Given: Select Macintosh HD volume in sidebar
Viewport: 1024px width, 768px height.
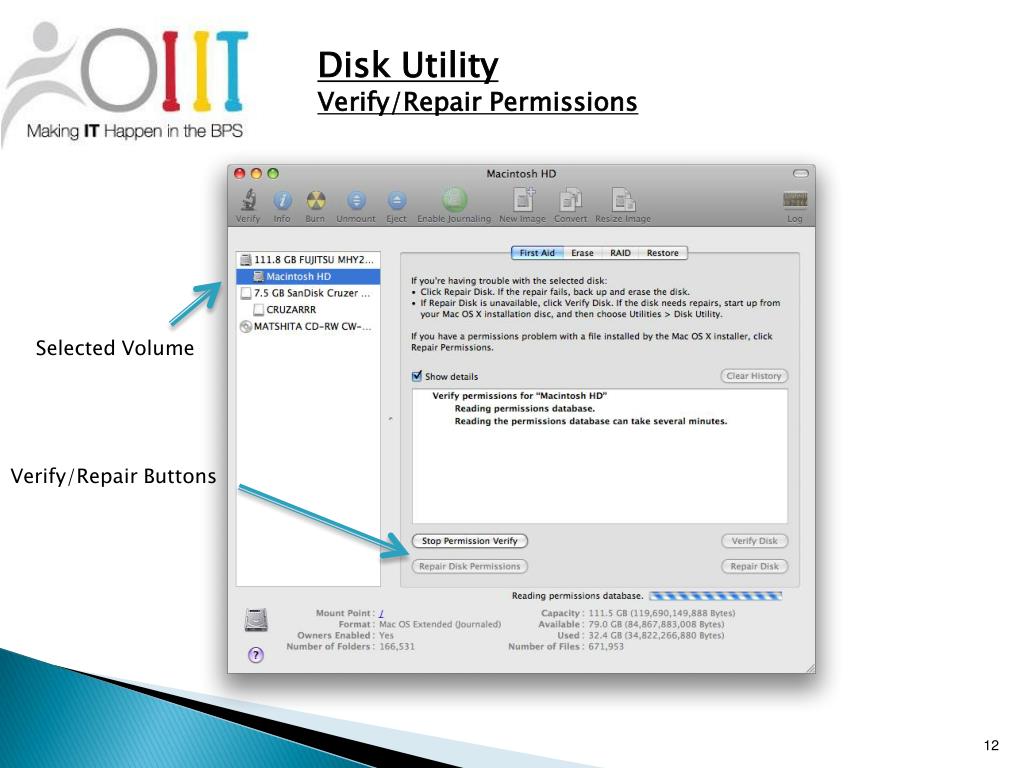Looking at the screenshot, I should [308, 277].
